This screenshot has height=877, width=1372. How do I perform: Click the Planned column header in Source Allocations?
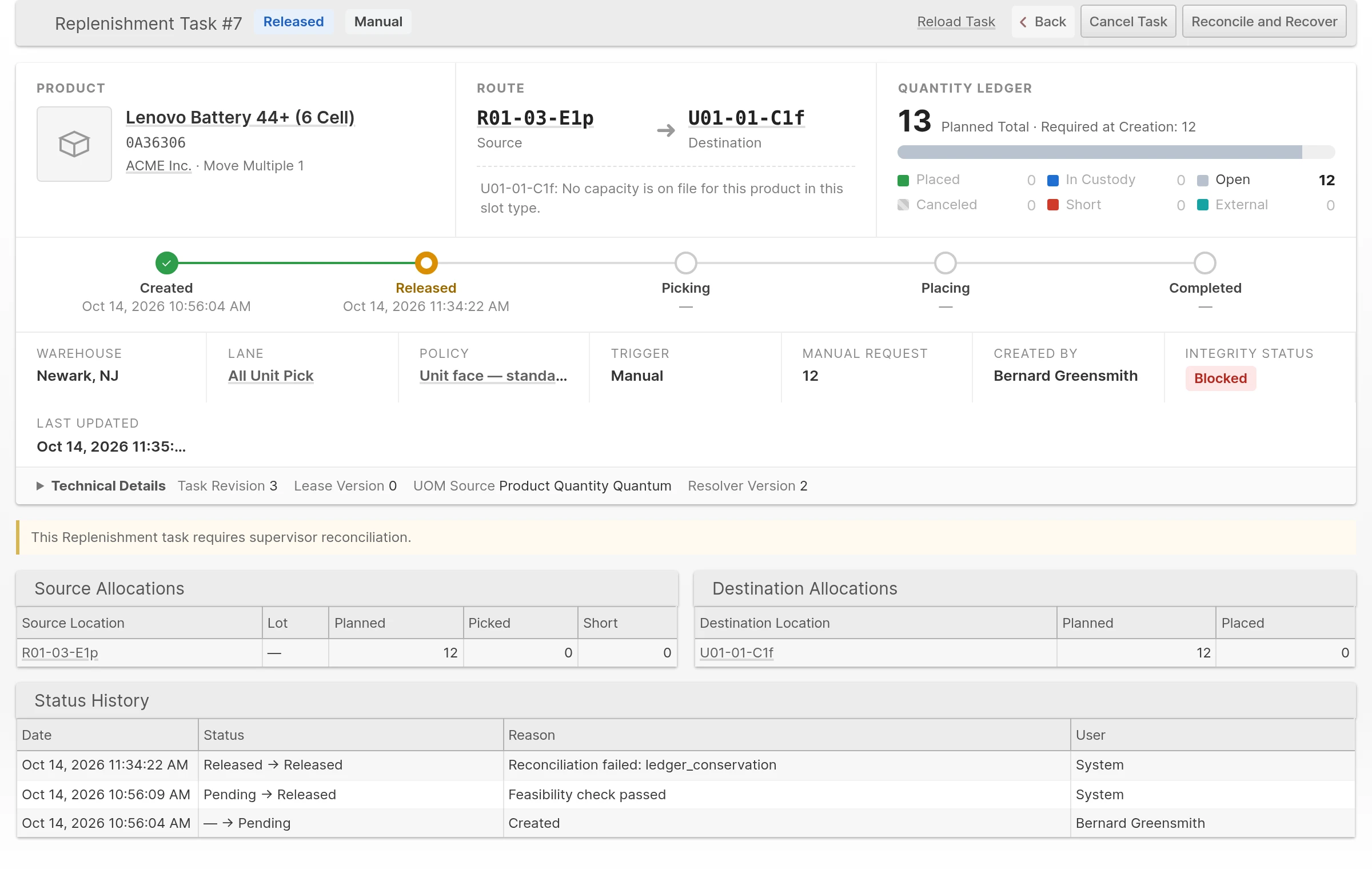point(396,623)
